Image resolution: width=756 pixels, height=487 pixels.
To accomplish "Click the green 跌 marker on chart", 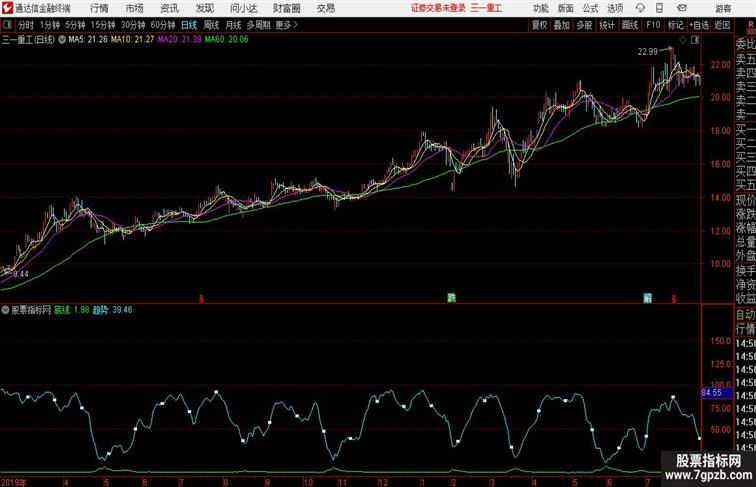I will pos(451,298).
